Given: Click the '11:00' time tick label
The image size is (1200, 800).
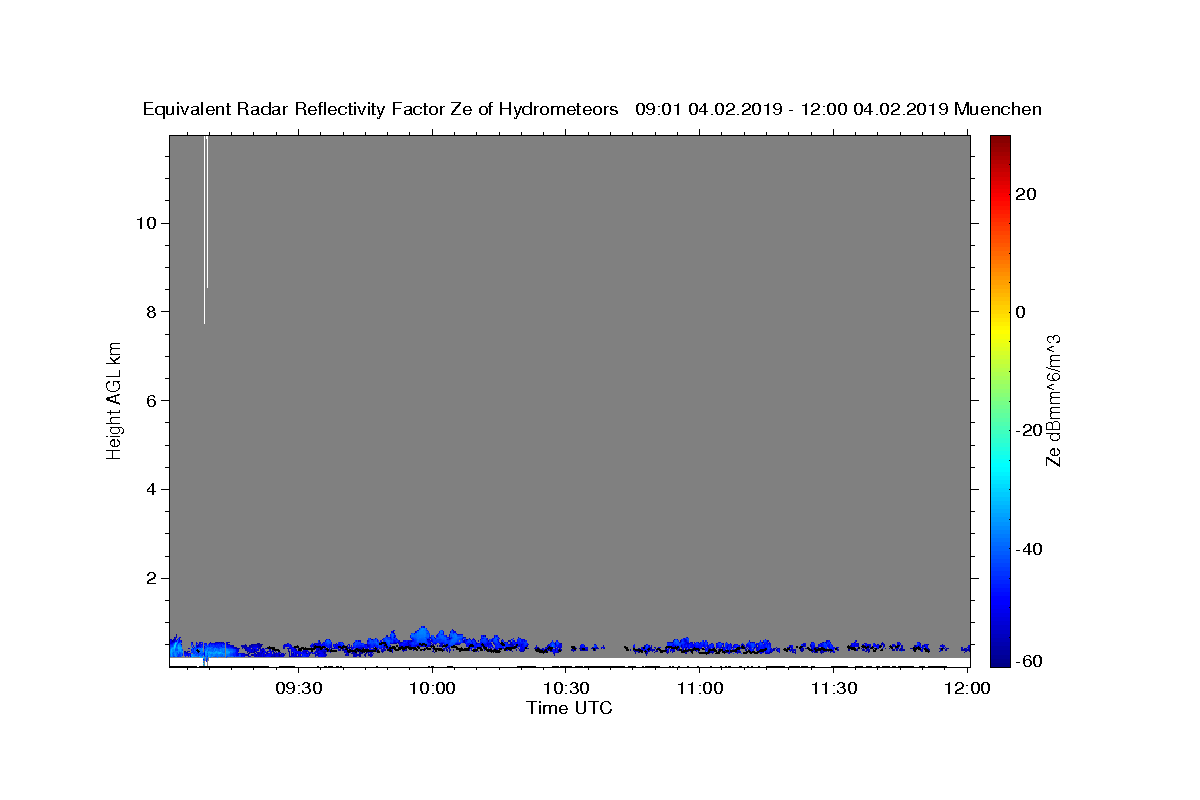Looking at the screenshot, I should (x=700, y=688).
